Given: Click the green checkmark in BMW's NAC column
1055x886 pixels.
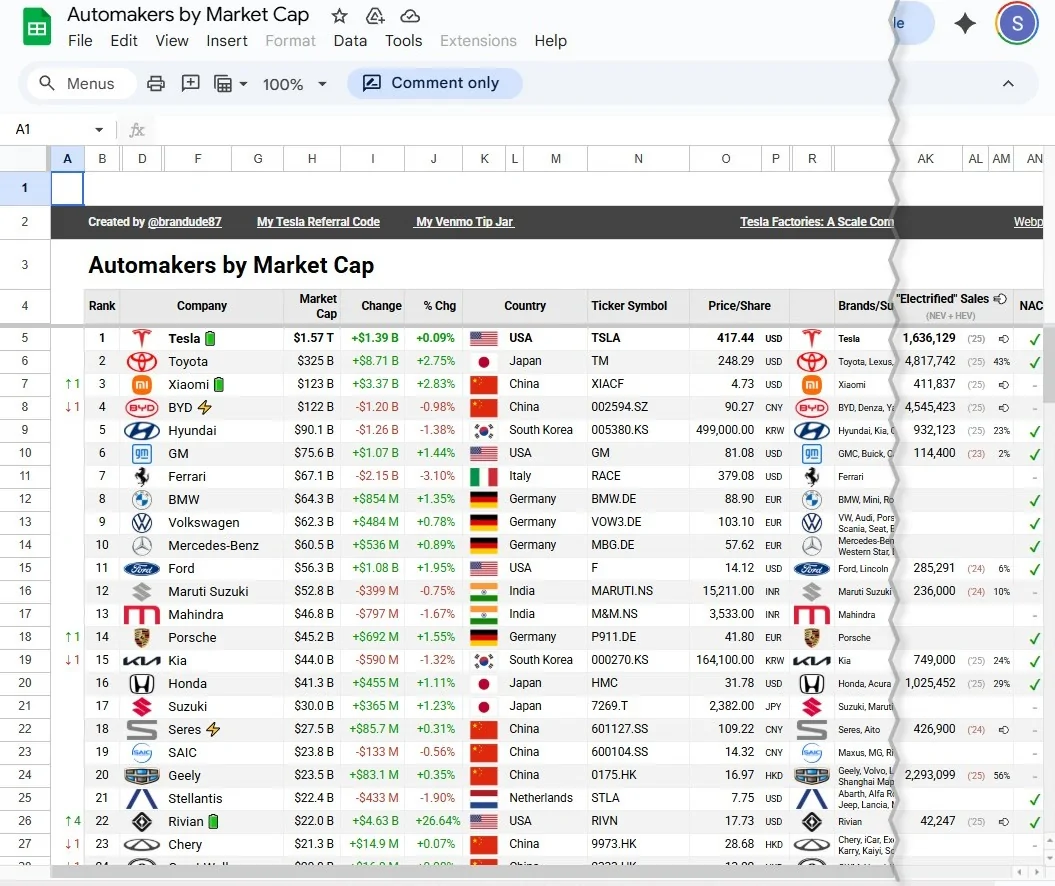Looking at the screenshot, I should click(x=1034, y=501).
